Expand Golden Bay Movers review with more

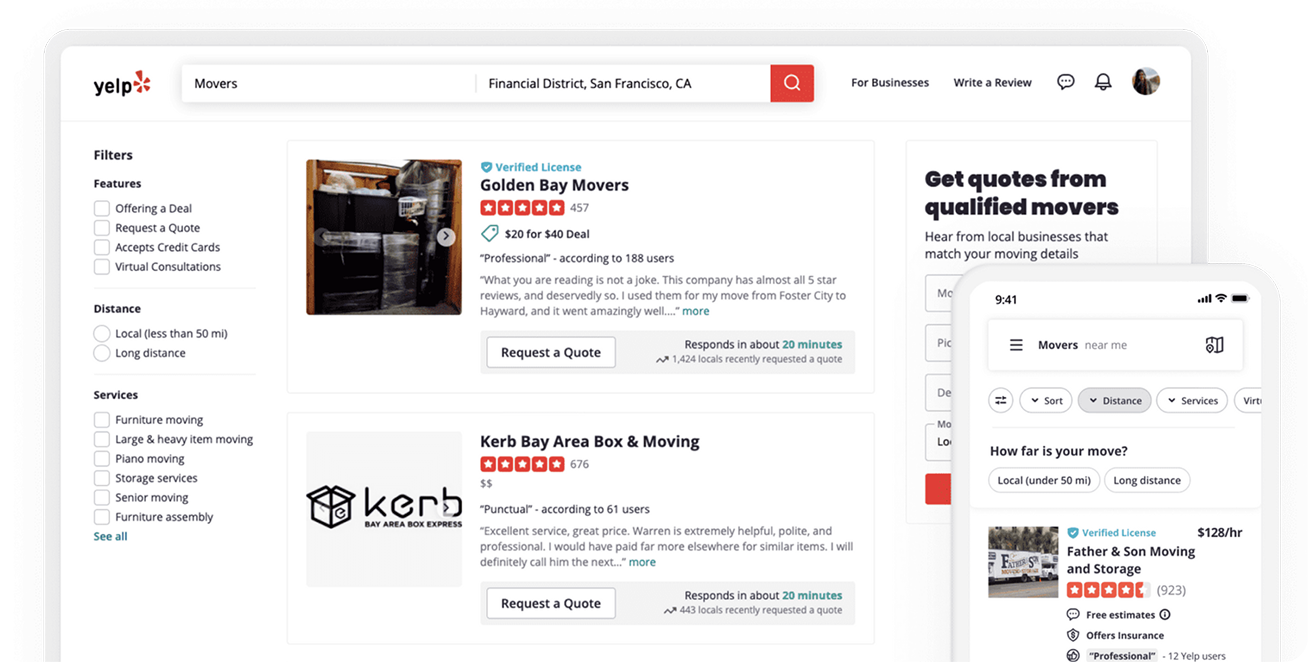coord(696,311)
